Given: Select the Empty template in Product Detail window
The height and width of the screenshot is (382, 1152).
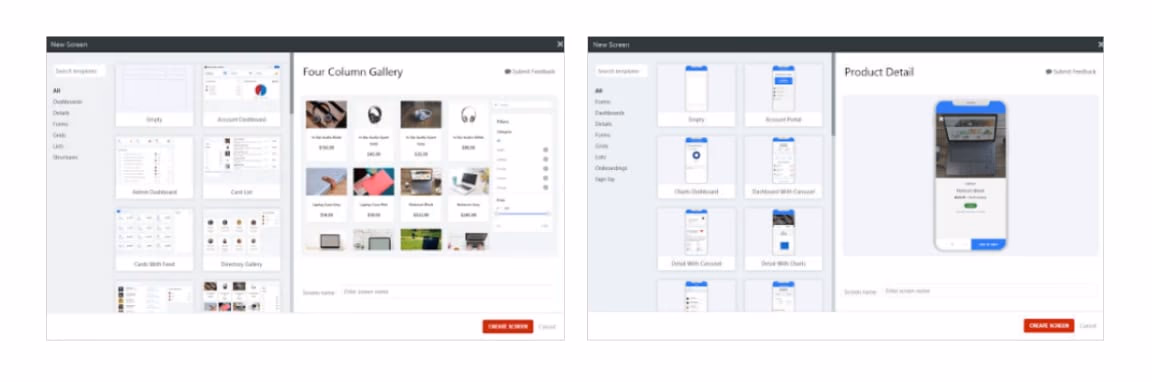Looking at the screenshot, I should pos(696,96).
